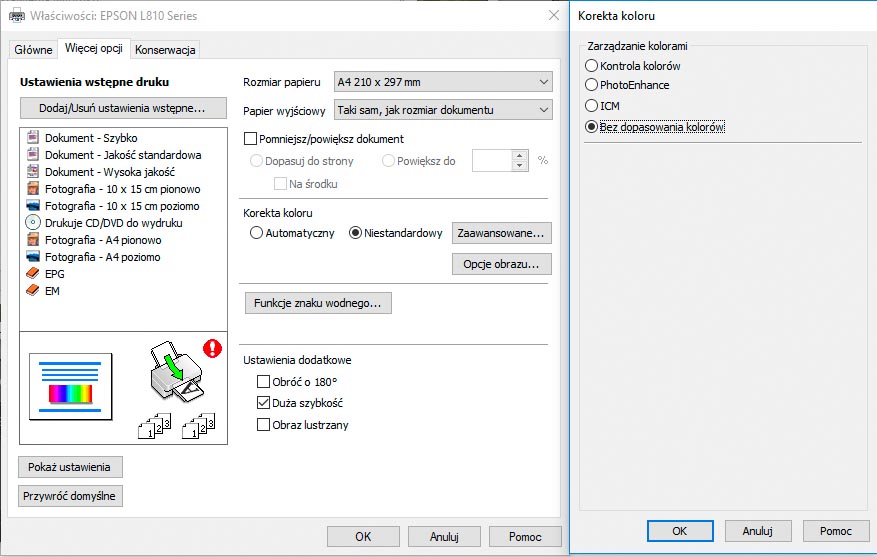Select the 'Dokument - Wysoka jakość' preset text

pyautogui.click(x=110, y=172)
